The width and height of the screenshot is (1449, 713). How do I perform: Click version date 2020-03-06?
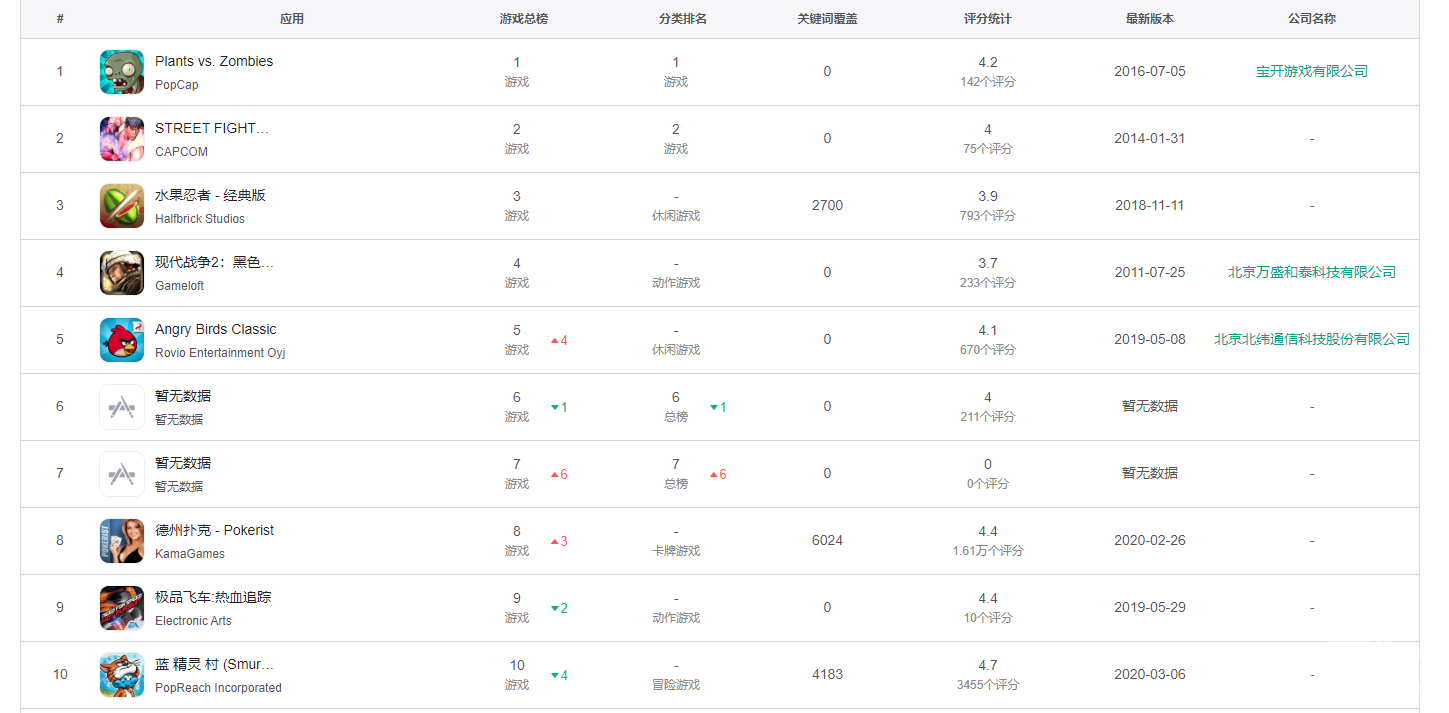coord(1150,674)
